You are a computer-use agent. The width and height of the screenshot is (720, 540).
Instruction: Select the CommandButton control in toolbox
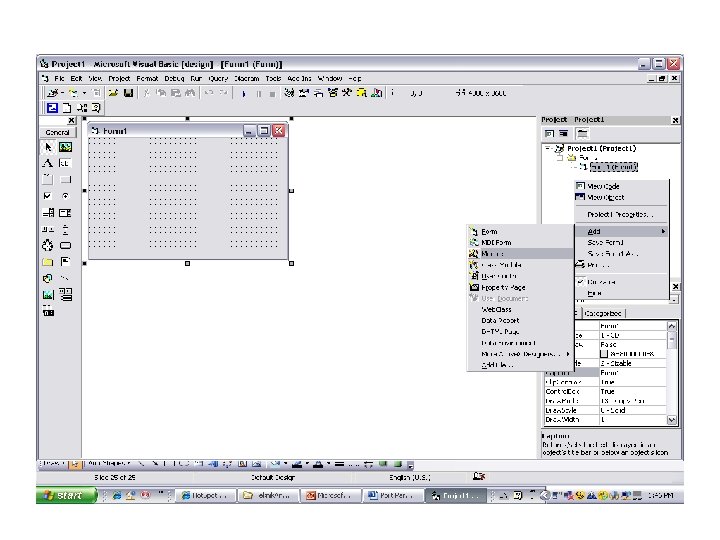pos(65,180)
